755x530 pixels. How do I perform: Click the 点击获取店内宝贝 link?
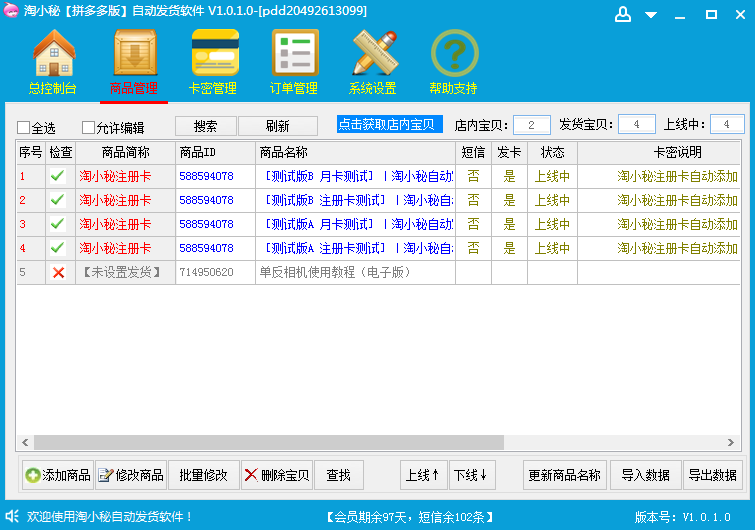point(389,124)
